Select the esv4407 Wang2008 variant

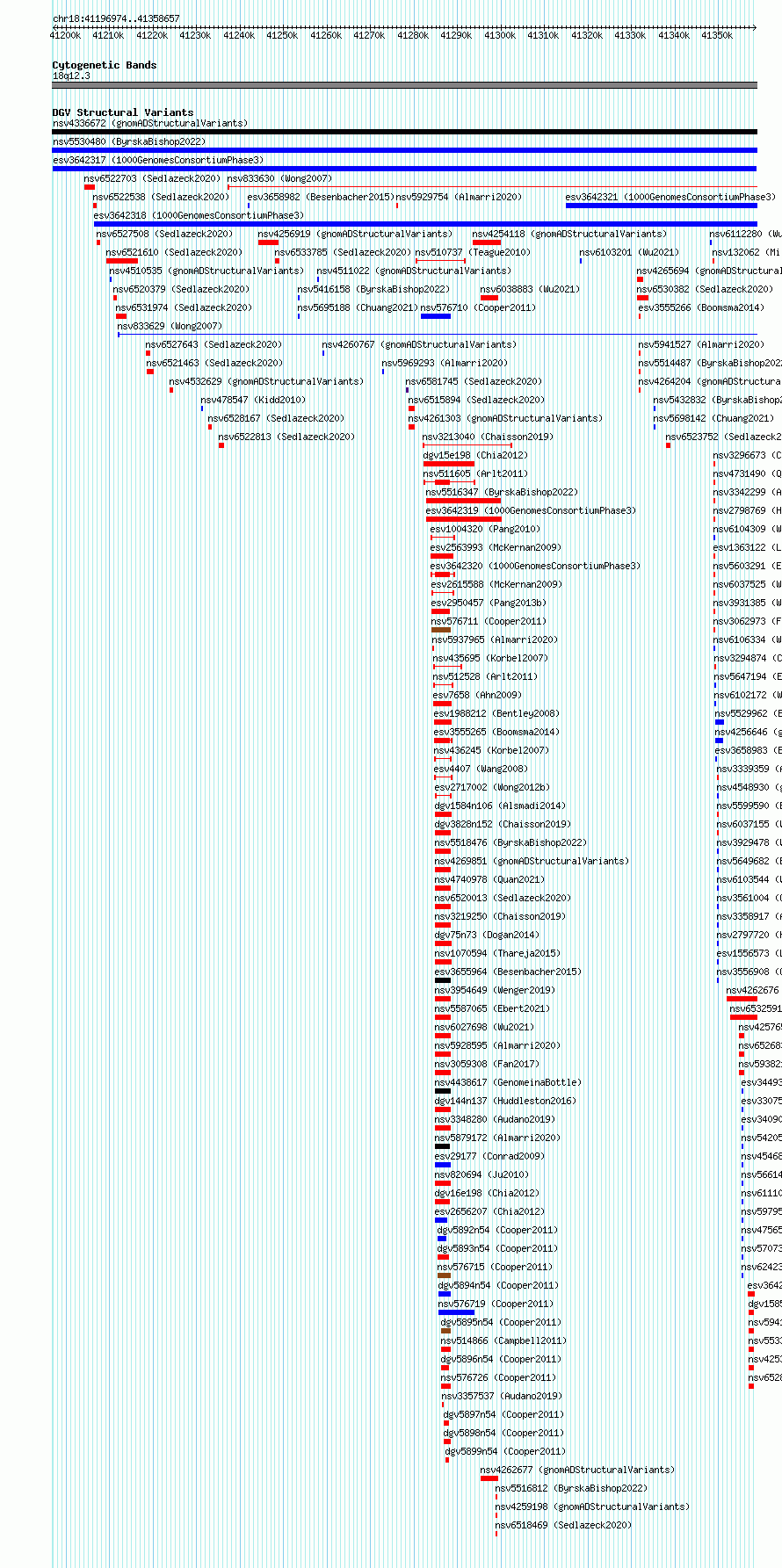click(x=480, y=769)
